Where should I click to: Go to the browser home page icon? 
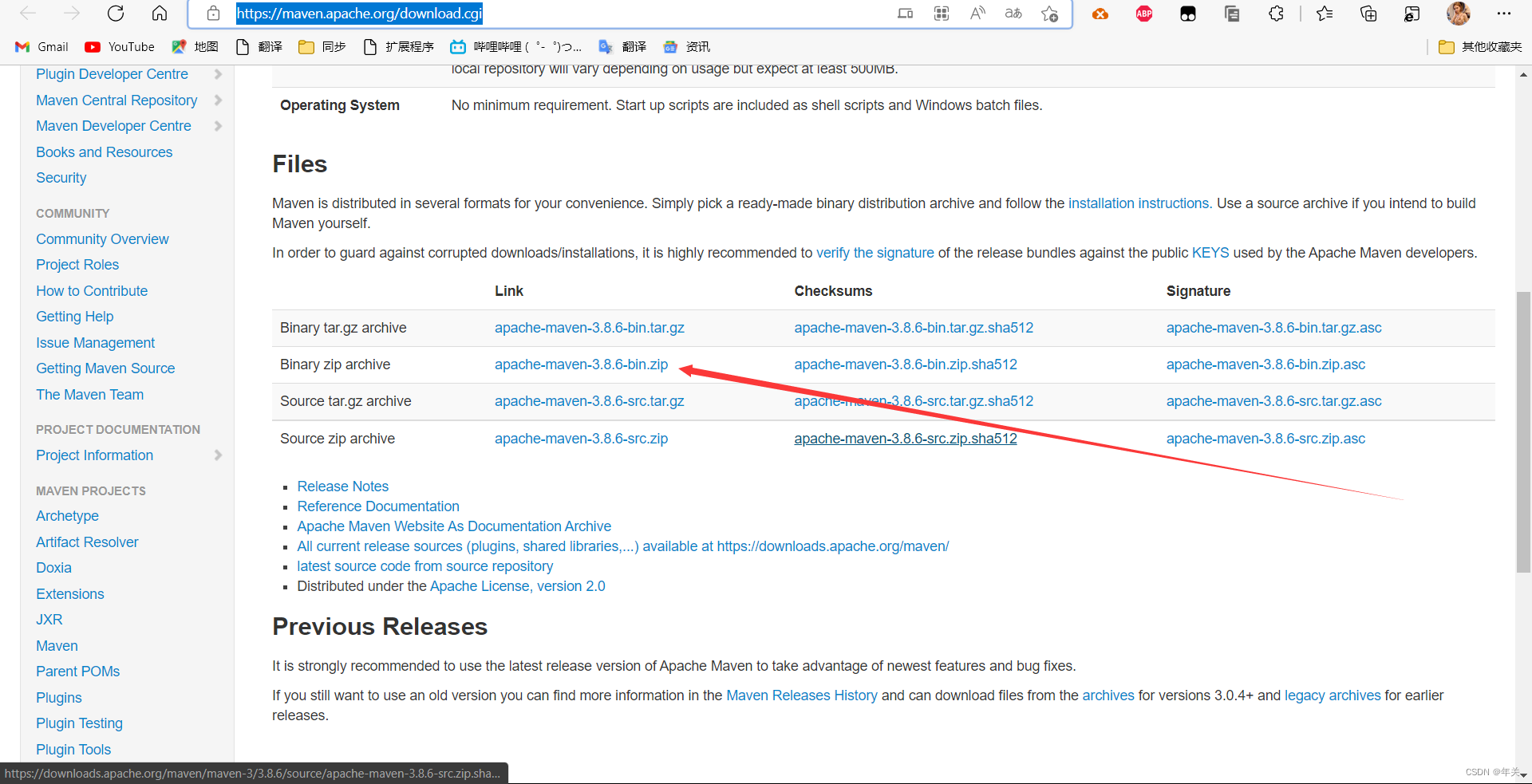pyautogui.click(x=160, y=14)
